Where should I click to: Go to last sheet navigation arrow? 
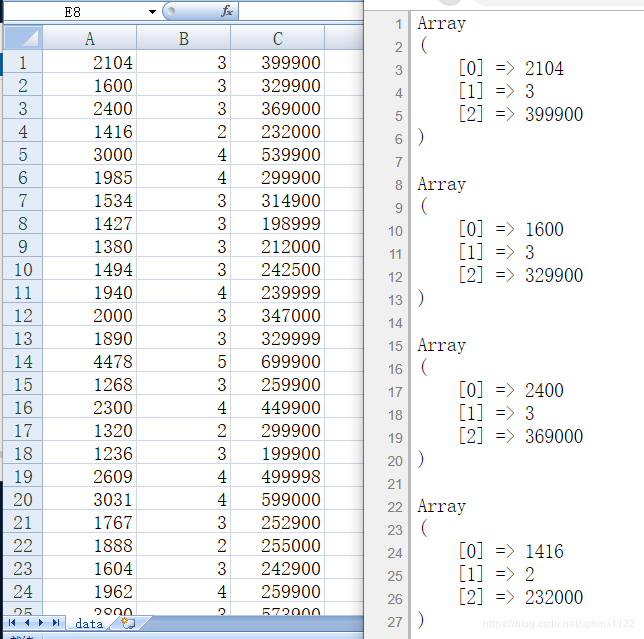56,623
